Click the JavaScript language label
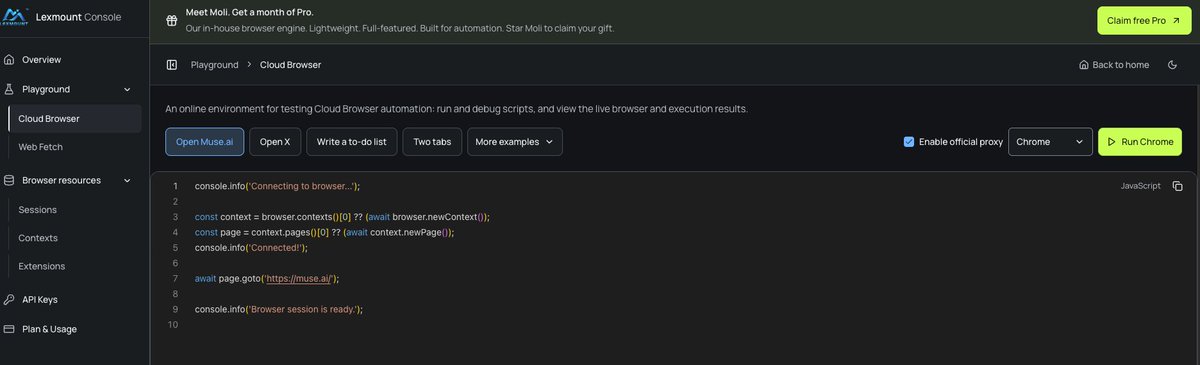This screenshot has height=365, width=1200. [1141, 186]
